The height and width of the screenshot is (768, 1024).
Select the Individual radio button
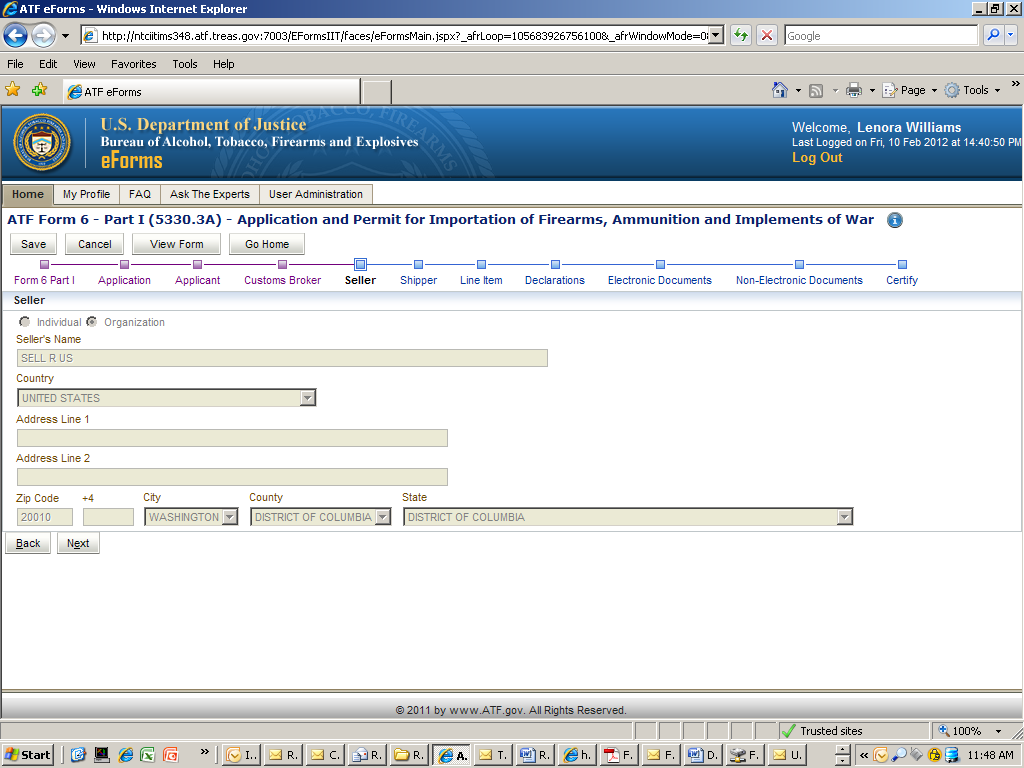coord(25,321)
